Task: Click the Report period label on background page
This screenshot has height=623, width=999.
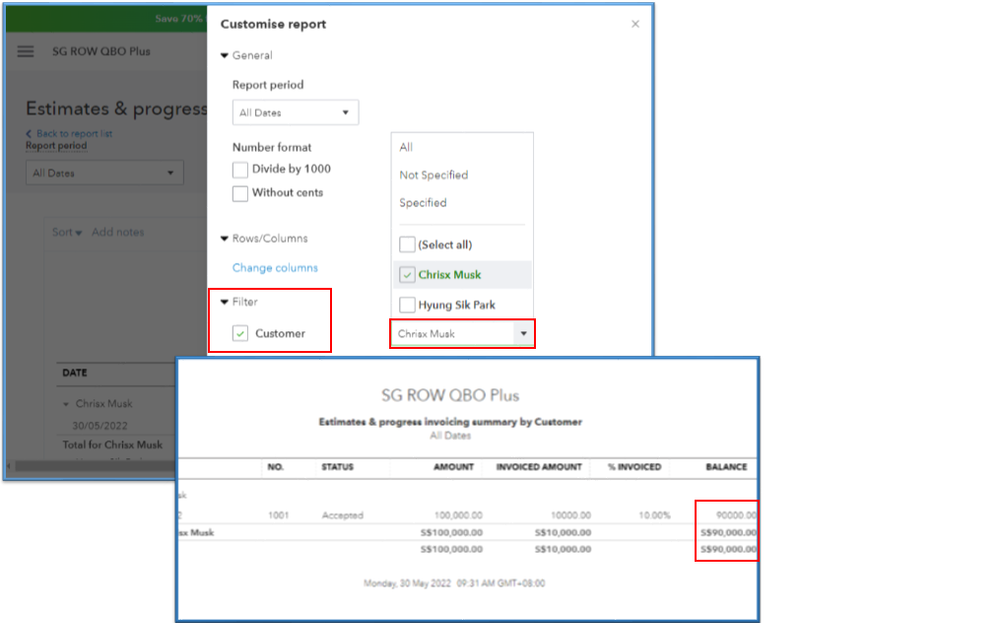Action: pyautogui.click(x=56, y=146)
